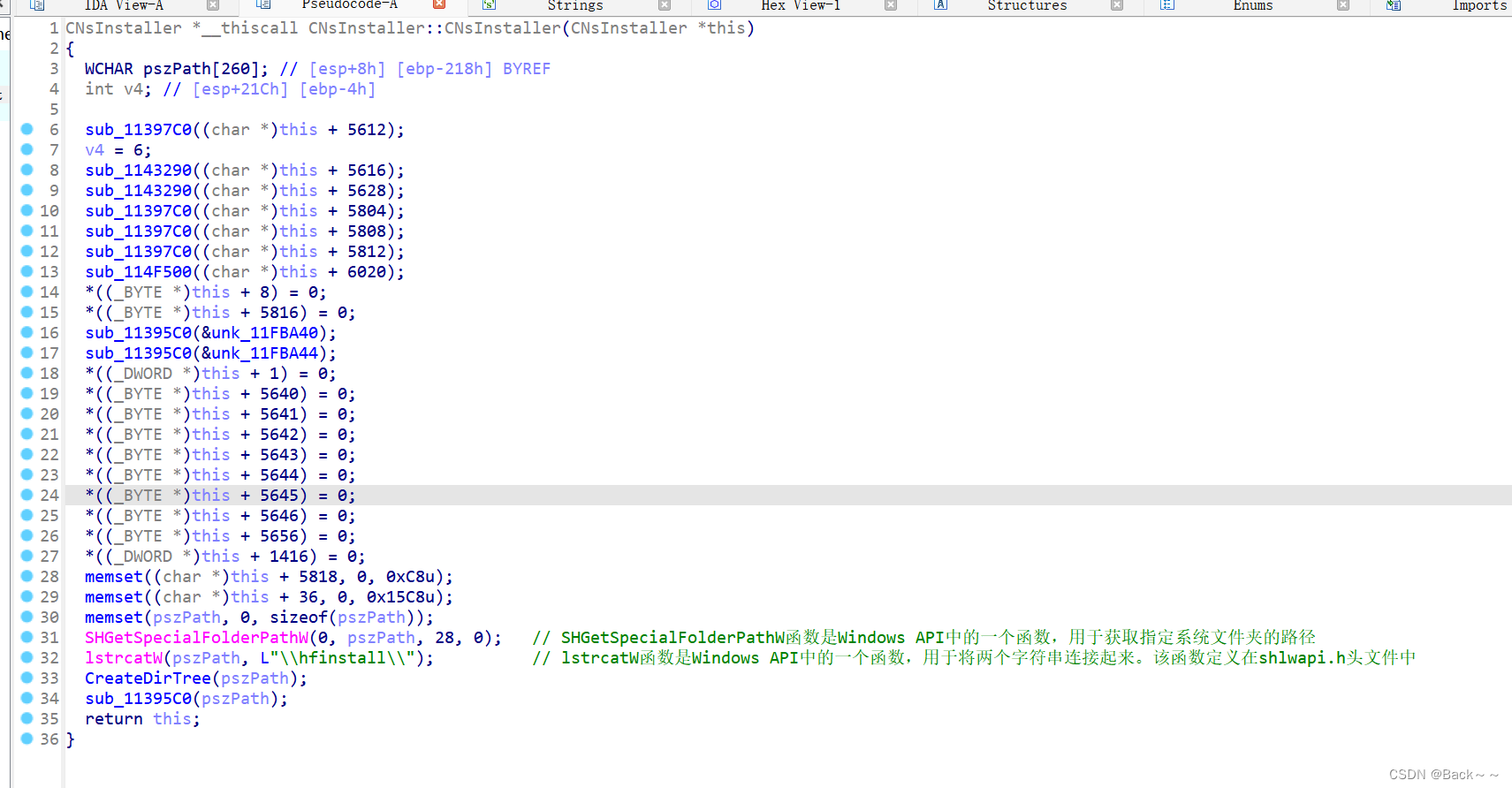Close the Structures tab

coord(1117,5)
